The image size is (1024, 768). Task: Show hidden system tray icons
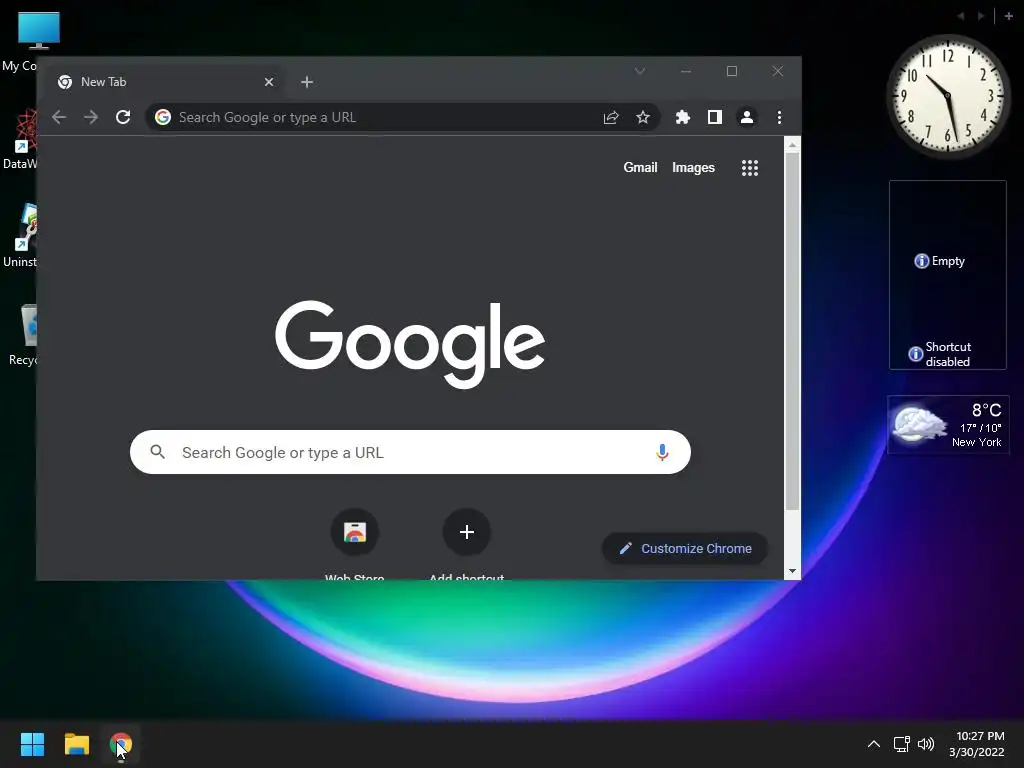click(874, 744)
